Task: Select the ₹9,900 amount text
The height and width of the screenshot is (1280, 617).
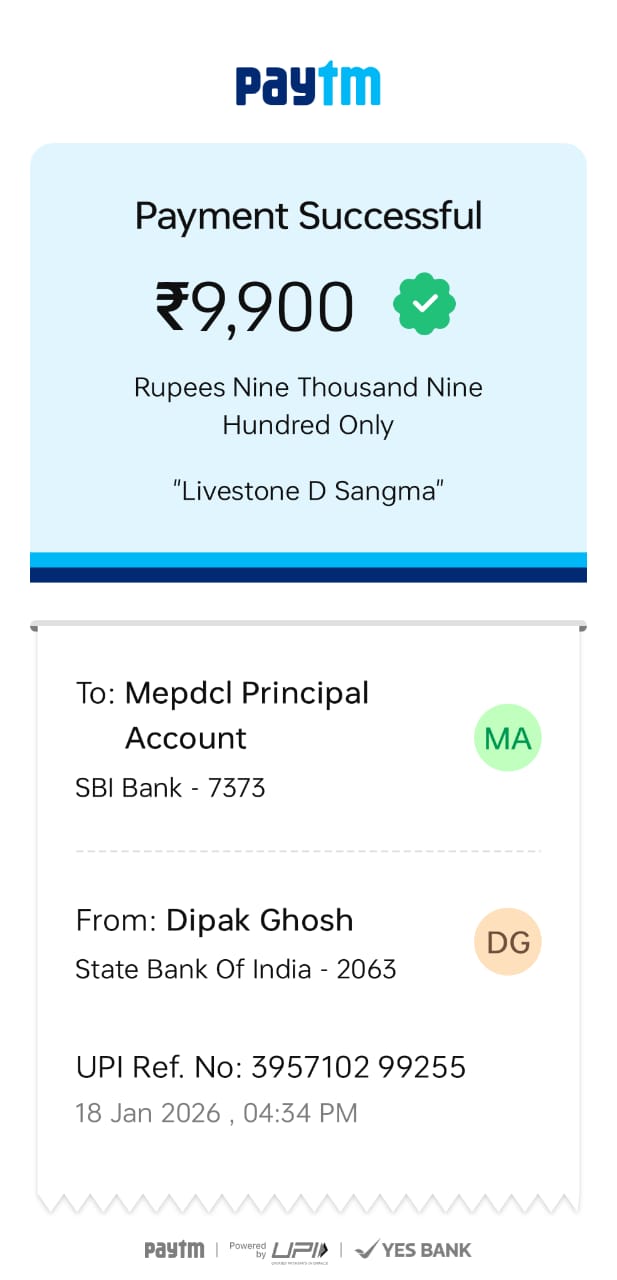Action: coord(255,306)
